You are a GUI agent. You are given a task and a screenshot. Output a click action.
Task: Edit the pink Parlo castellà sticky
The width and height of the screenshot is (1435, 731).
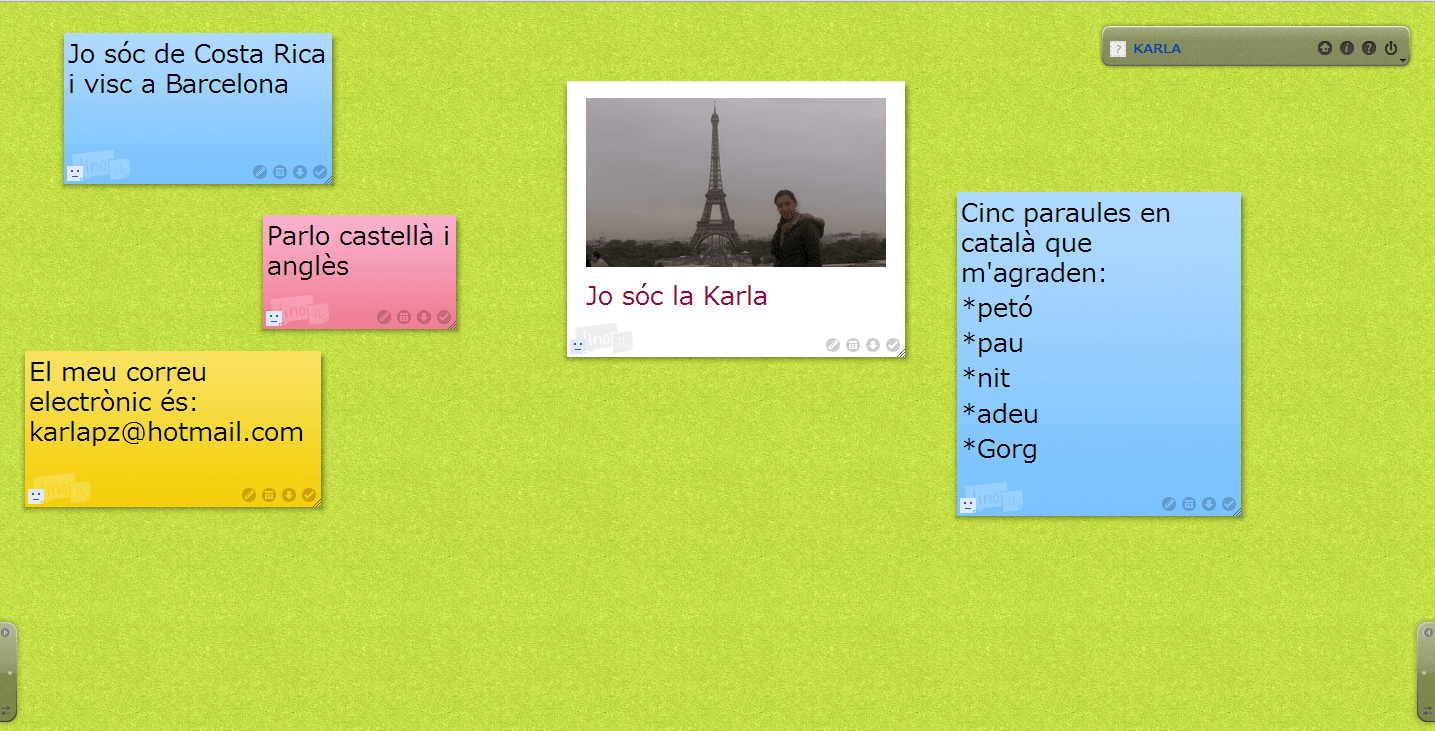(384, 317)
